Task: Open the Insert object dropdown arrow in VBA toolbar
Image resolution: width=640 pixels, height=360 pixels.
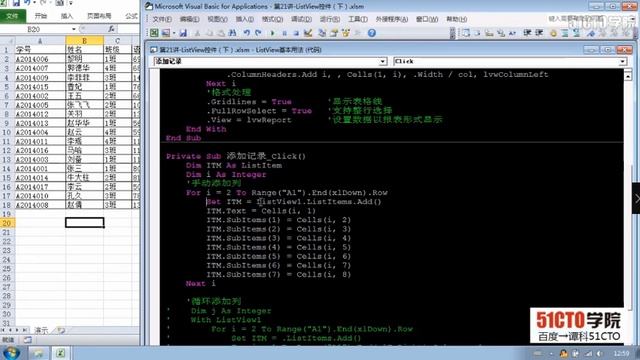Action: coord(174,33)
